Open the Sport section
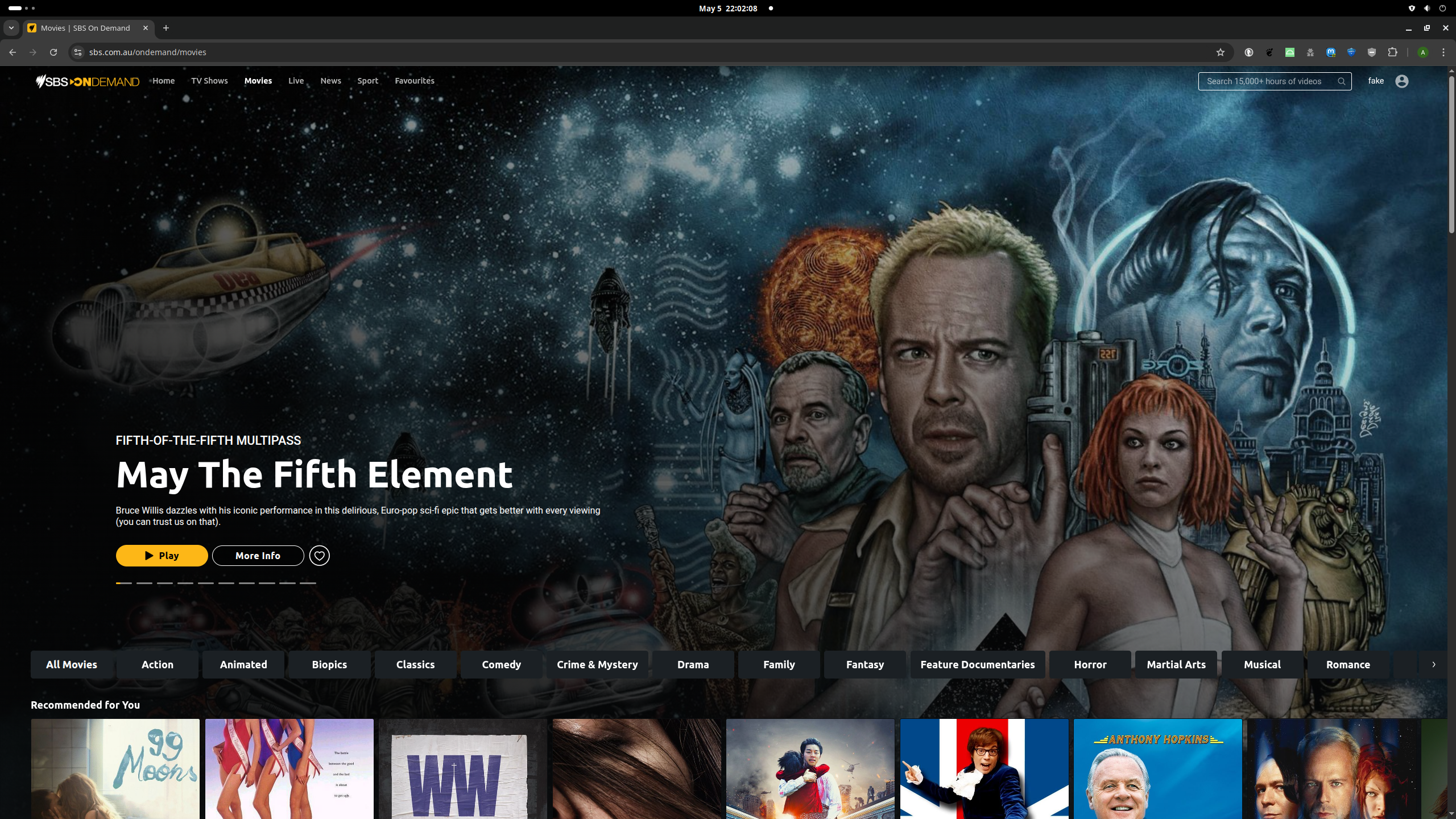 point(367,81)
